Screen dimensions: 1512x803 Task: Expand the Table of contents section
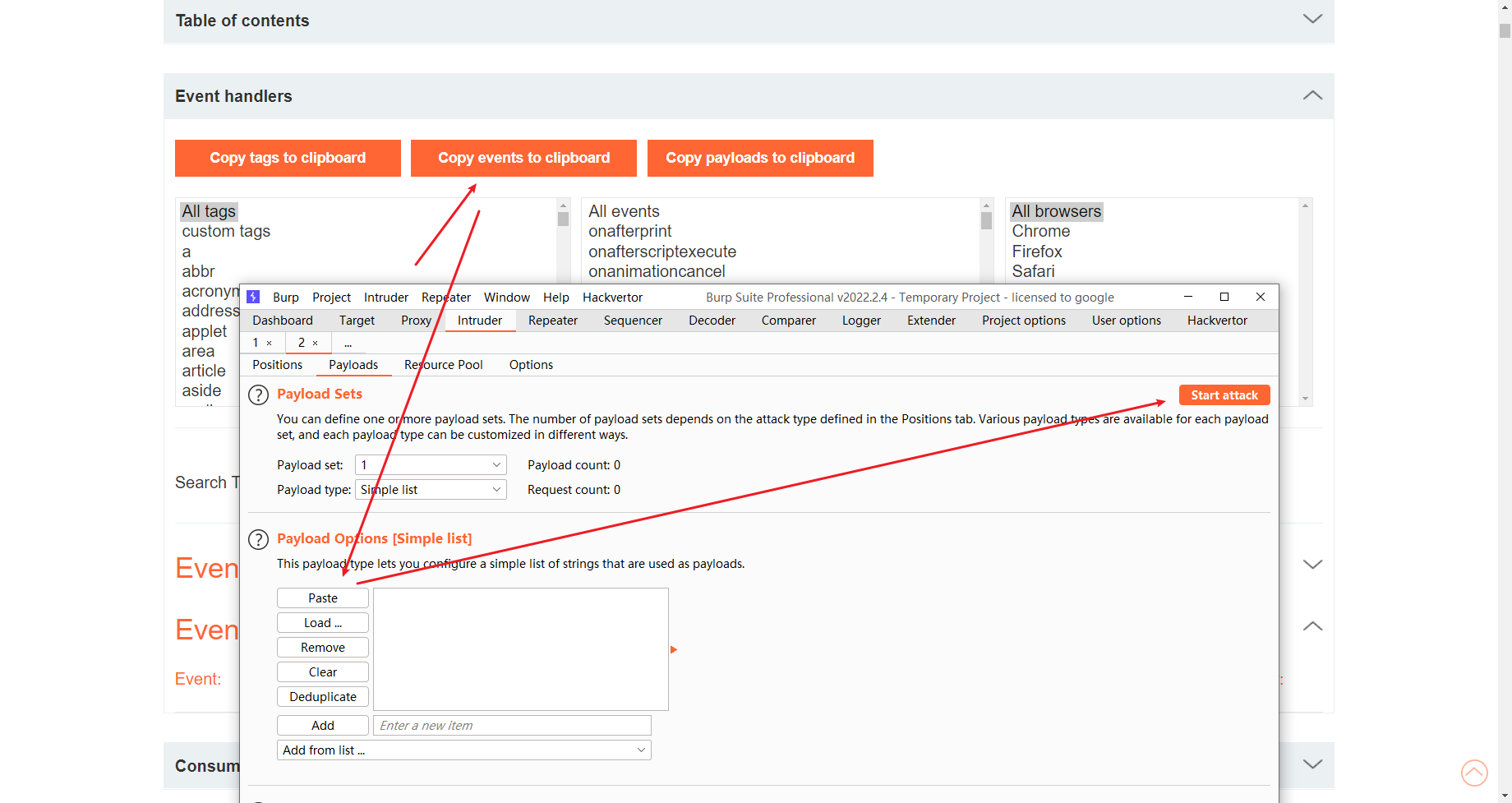1312,19
